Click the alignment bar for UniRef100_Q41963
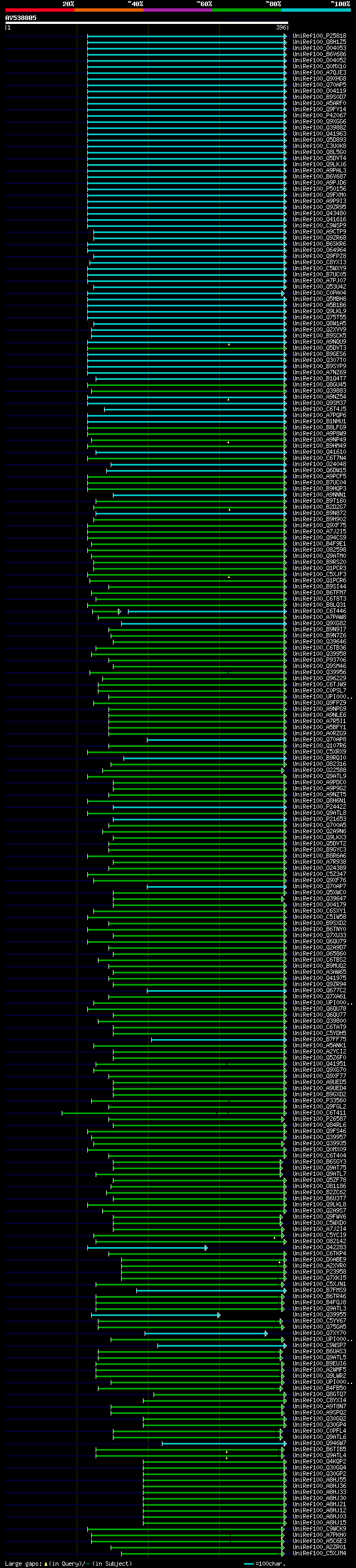This screenshot has width=356, height=1568. coord(187,134)
